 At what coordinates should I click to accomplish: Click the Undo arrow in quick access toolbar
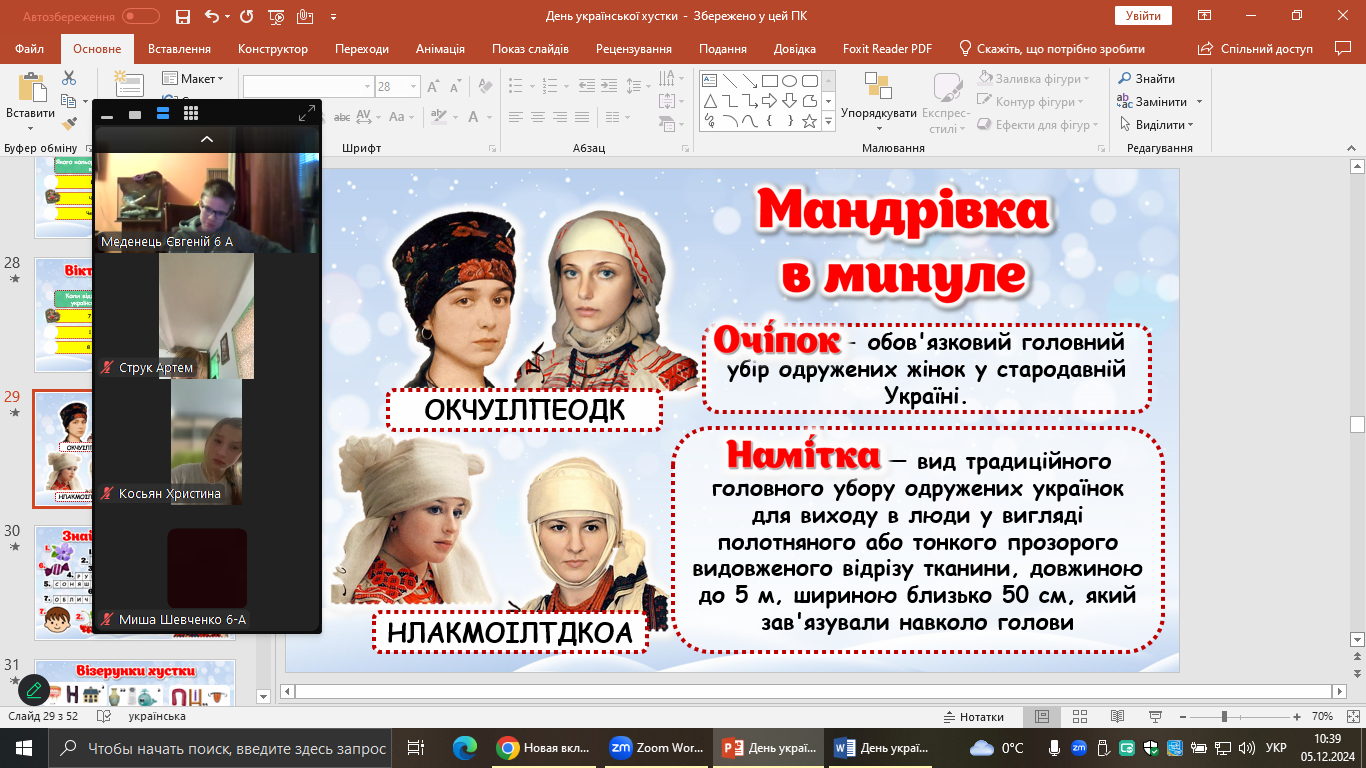[x=211, y=16]
